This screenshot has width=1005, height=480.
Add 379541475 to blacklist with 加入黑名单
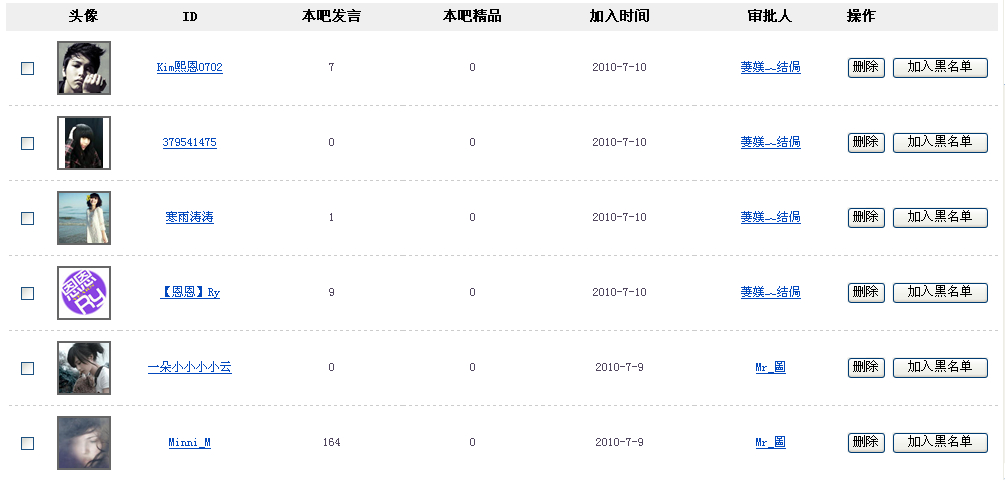click(939, 142)
